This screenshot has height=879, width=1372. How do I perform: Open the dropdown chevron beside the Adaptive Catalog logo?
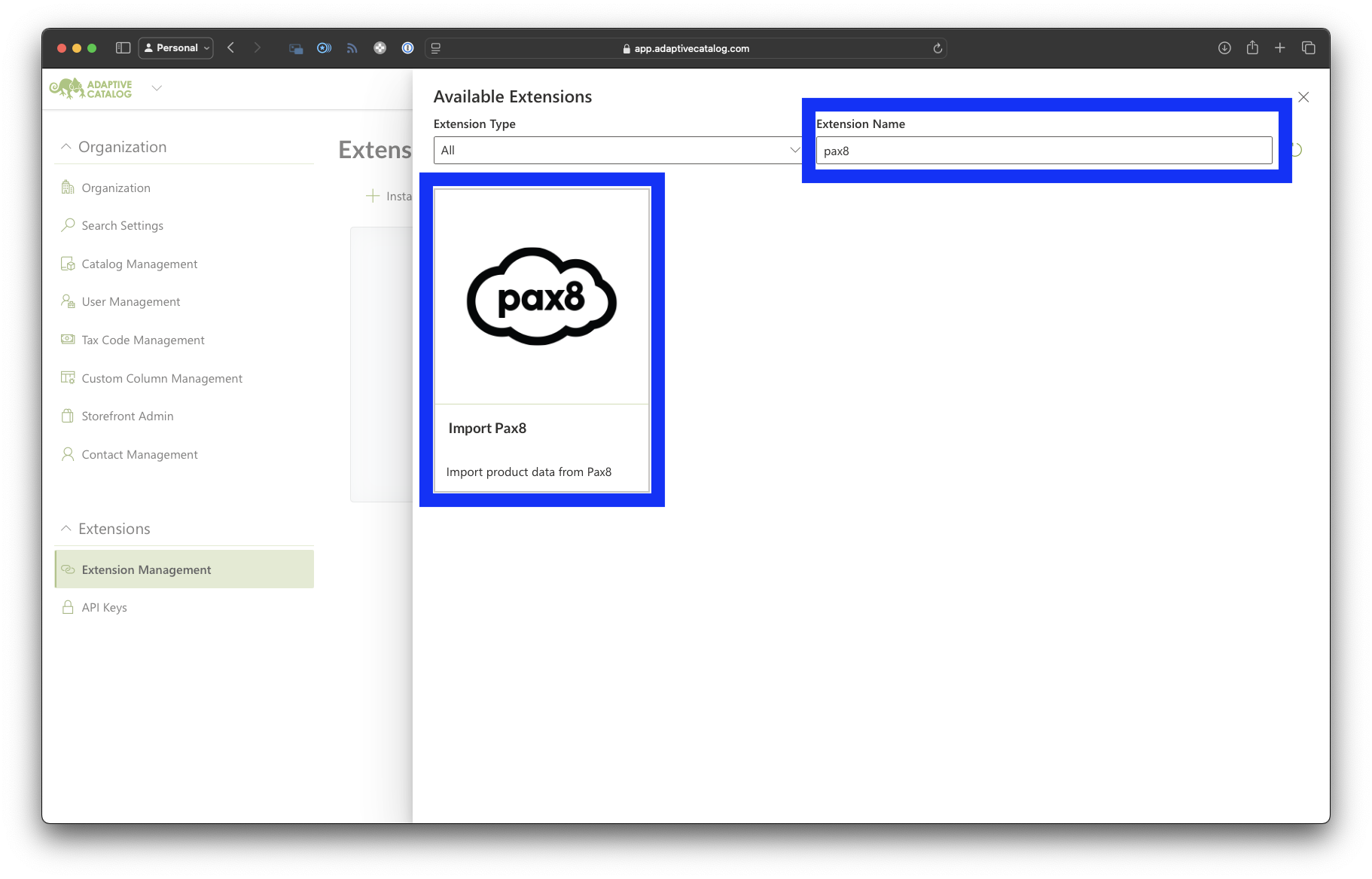tap(157, 88)
